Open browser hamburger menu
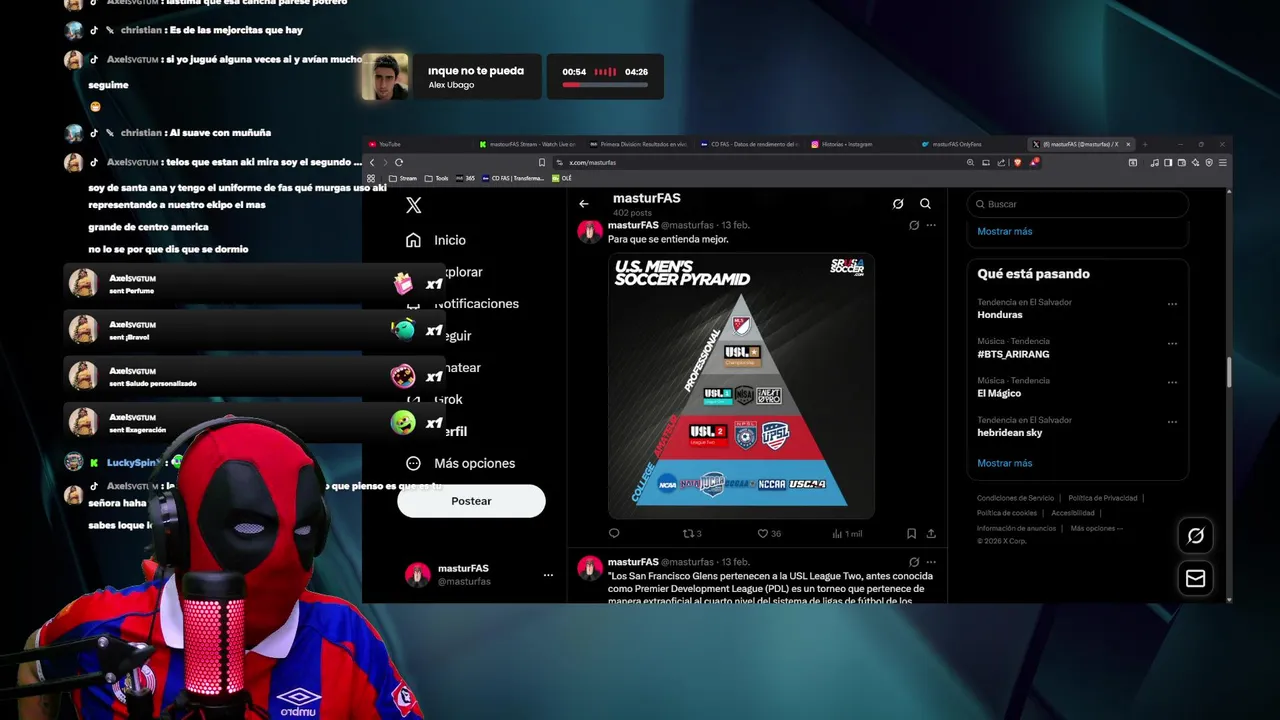Viewport: 1280px width, 720px height. point(1222,162)
